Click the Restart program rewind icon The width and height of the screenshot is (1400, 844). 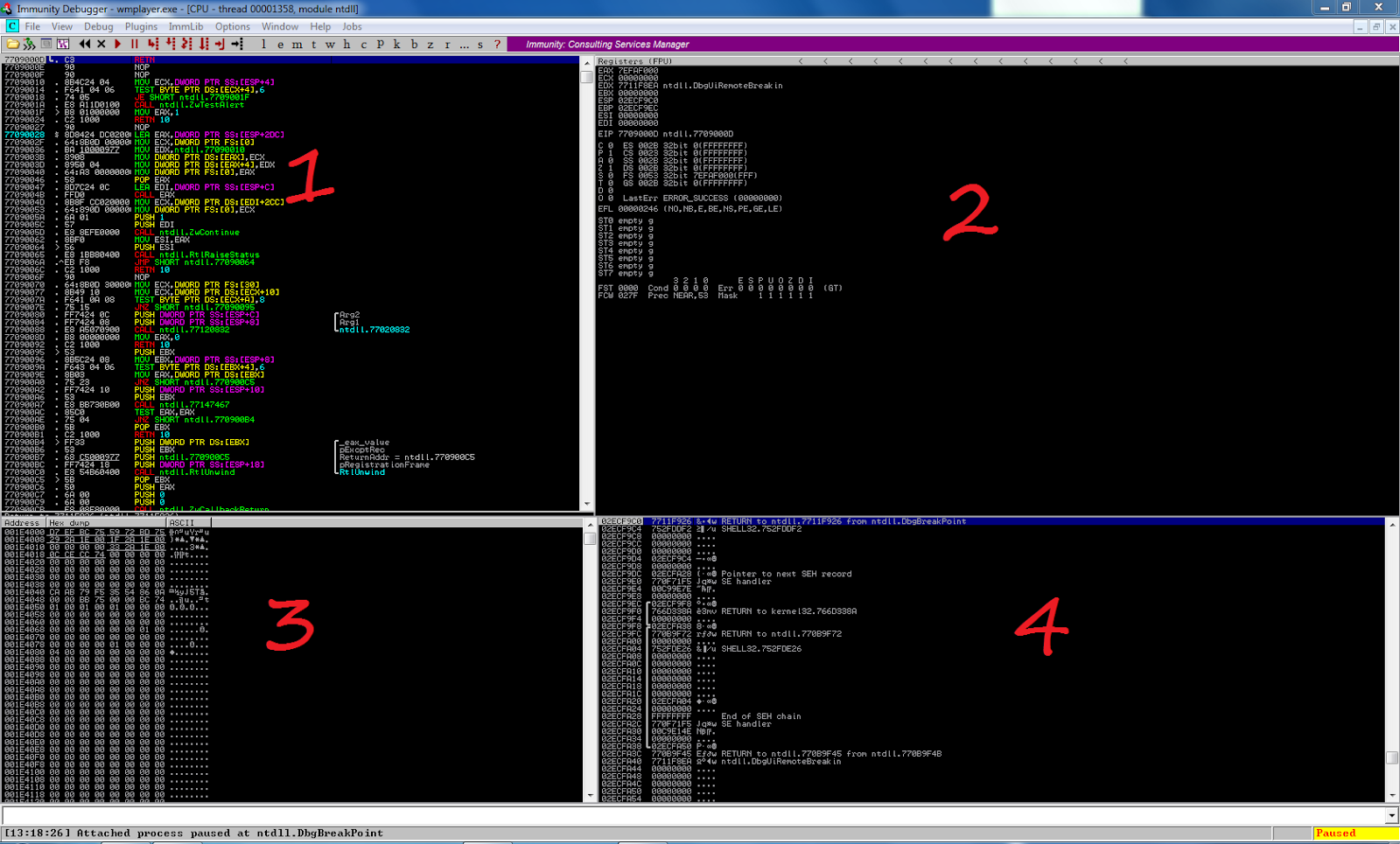85,43
